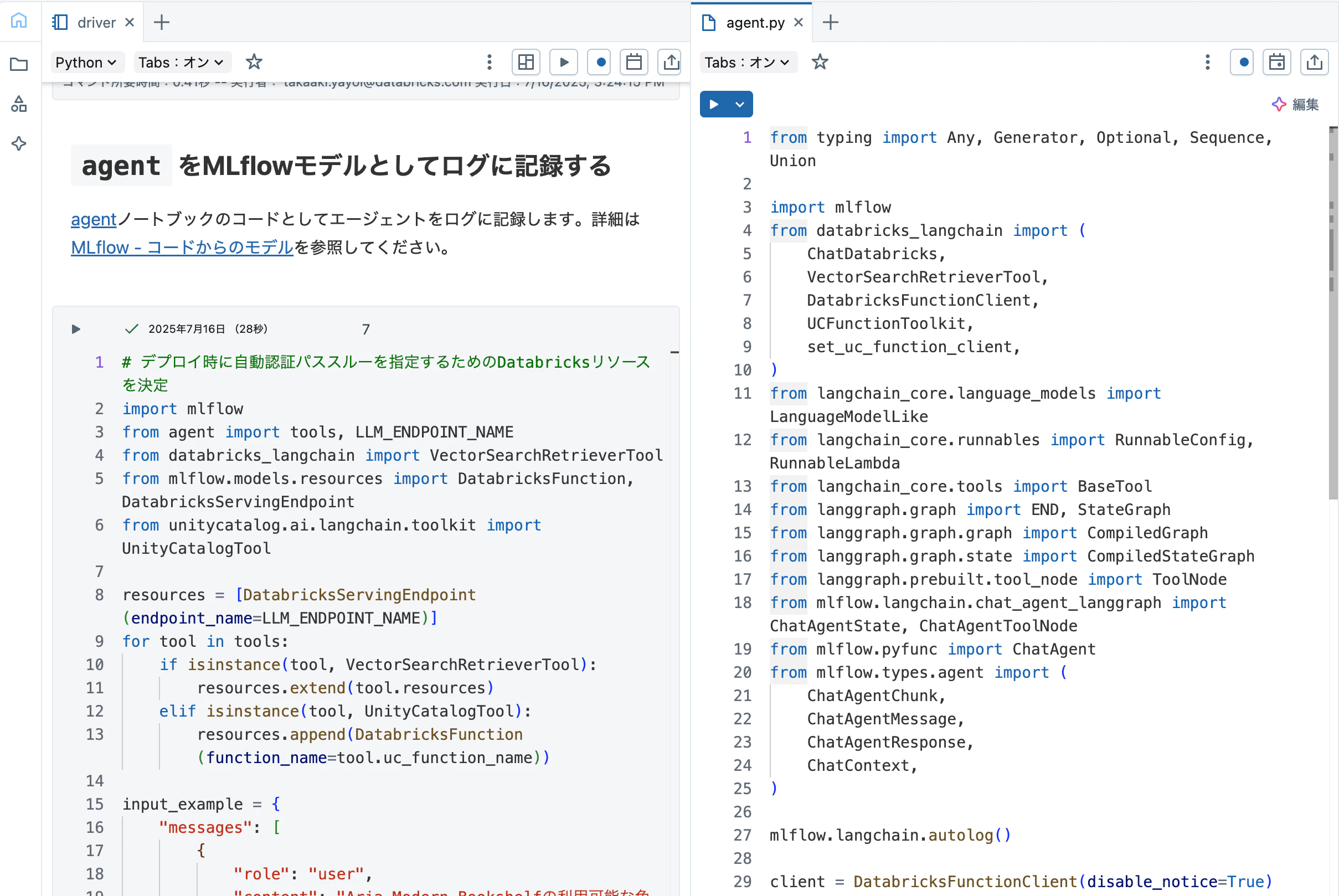The image size is (1339, 896).
Task: Click line 3 'import mlflow' in agent.py
Action: tap(830, 207)
